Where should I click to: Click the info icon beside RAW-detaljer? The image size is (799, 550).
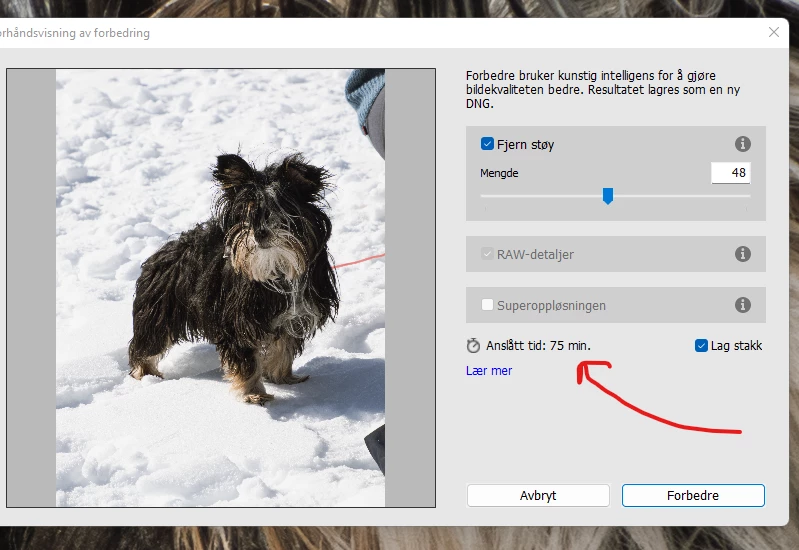[x=742, y=254]
